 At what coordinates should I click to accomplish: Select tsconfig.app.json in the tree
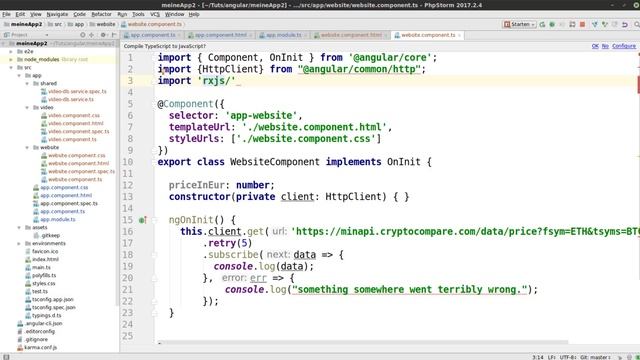point(53,300)
